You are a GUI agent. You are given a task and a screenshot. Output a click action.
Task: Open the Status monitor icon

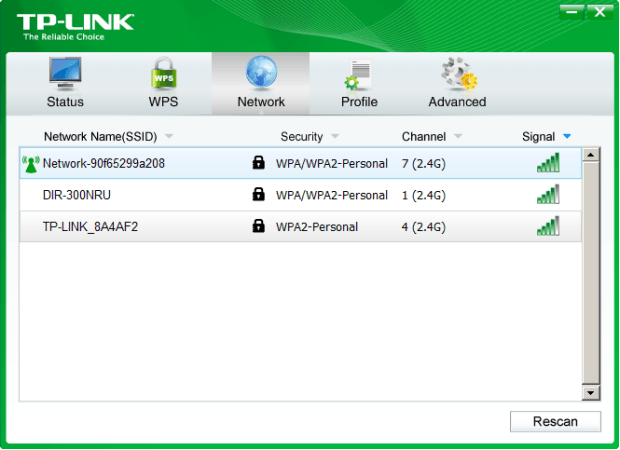coord(65,74)
